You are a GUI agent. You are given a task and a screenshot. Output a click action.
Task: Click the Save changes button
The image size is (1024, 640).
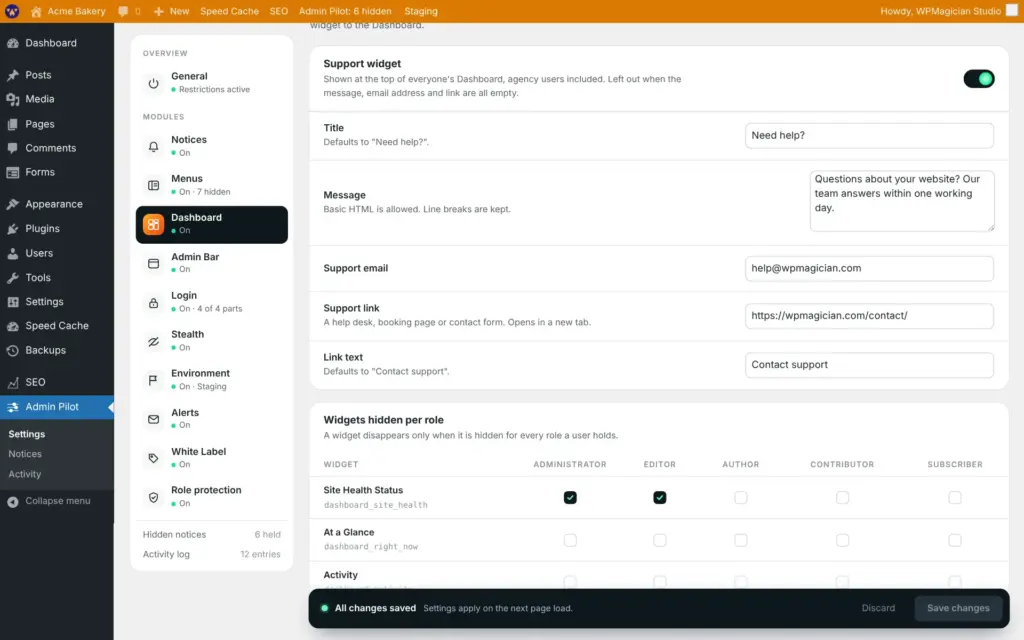coord(958,608)
